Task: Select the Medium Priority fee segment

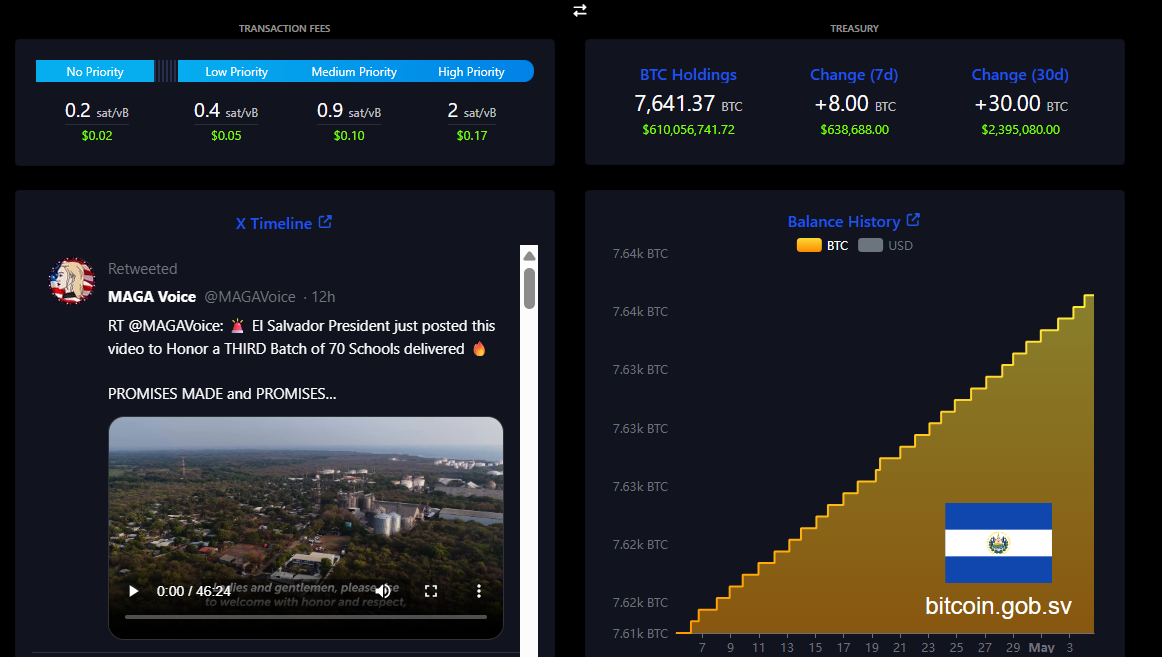Action: point(354,71)
